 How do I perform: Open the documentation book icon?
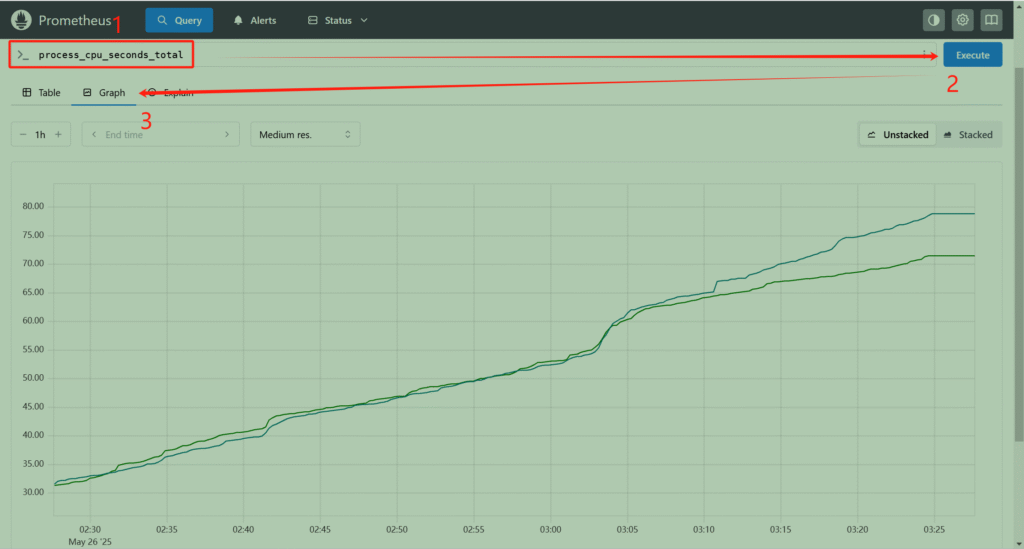point(990,20)
